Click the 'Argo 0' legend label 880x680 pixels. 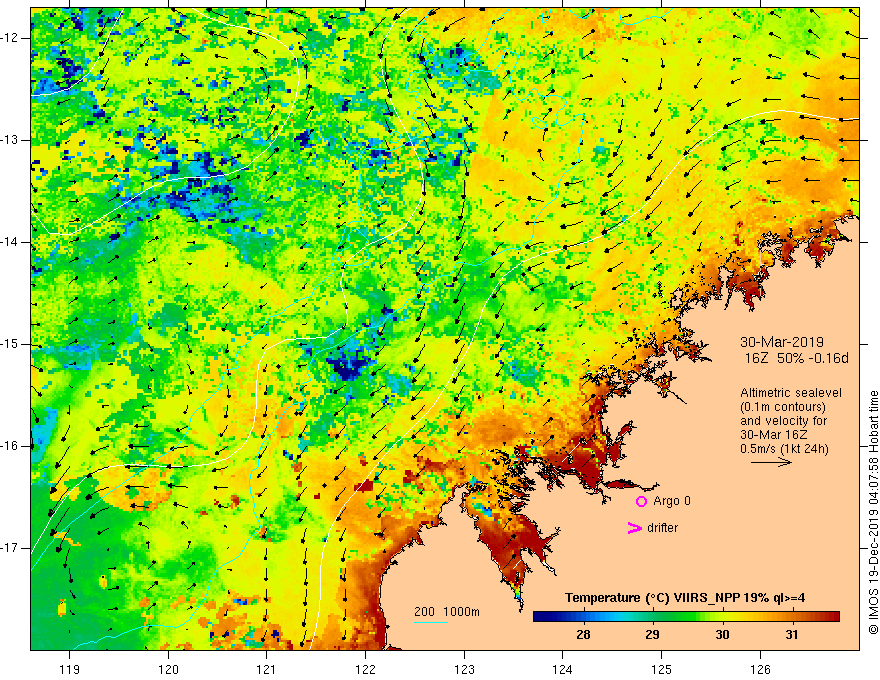pos(672,500)
